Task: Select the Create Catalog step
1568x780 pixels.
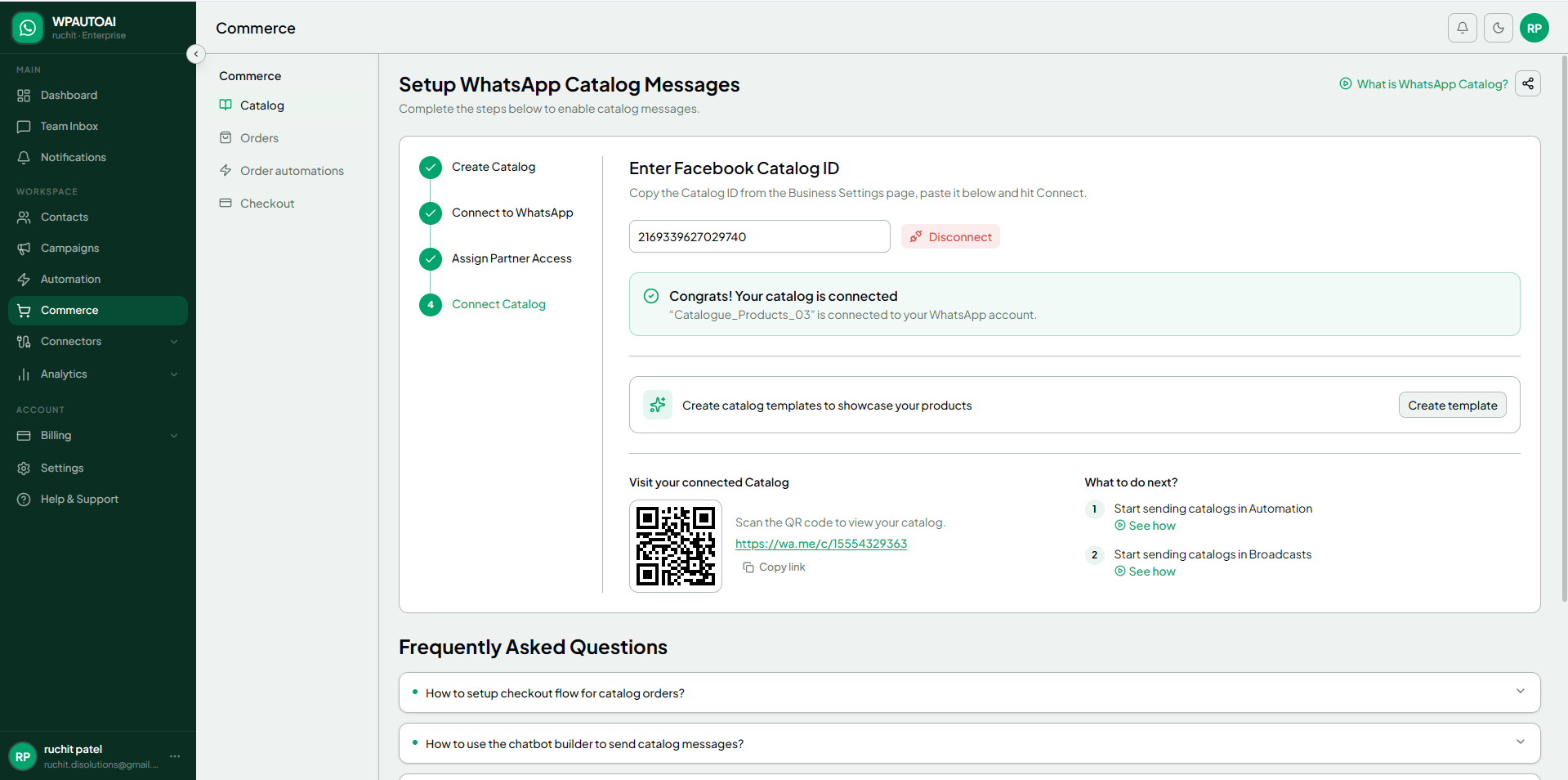Action: coord(494,167)
